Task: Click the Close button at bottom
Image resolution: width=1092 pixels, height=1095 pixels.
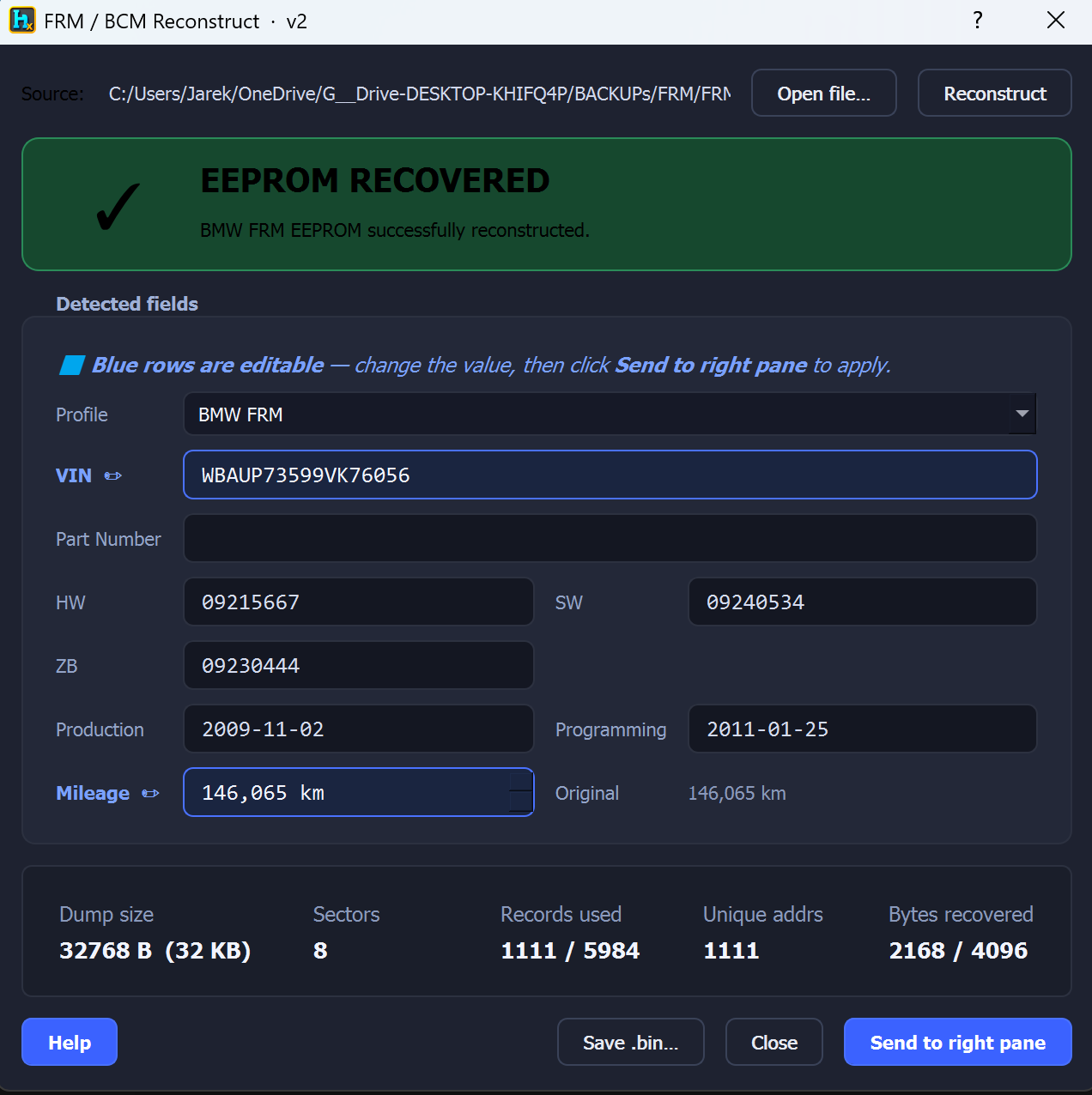Action: tap(774, 1042)
